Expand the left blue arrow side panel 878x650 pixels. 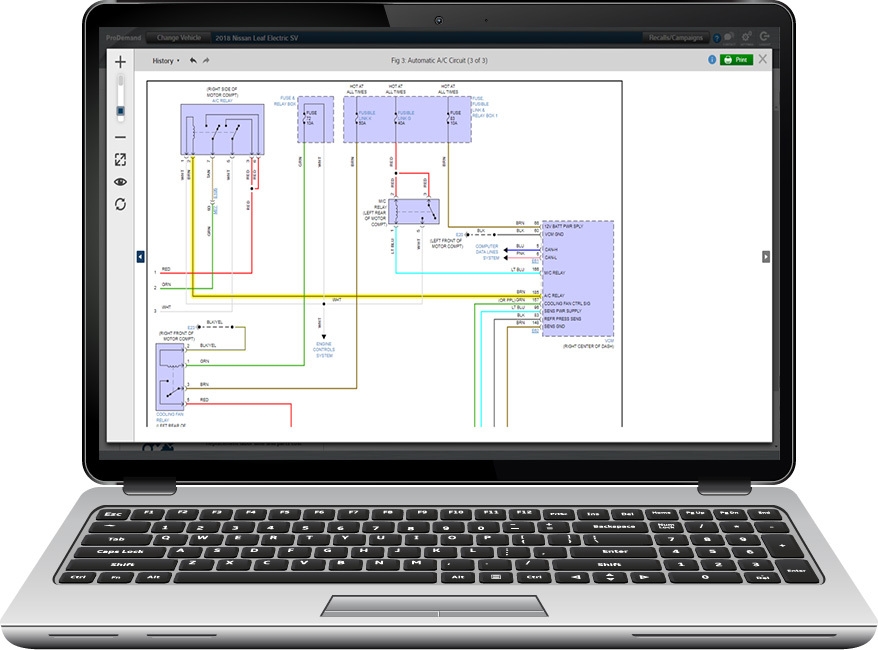(x=140, y=258)
